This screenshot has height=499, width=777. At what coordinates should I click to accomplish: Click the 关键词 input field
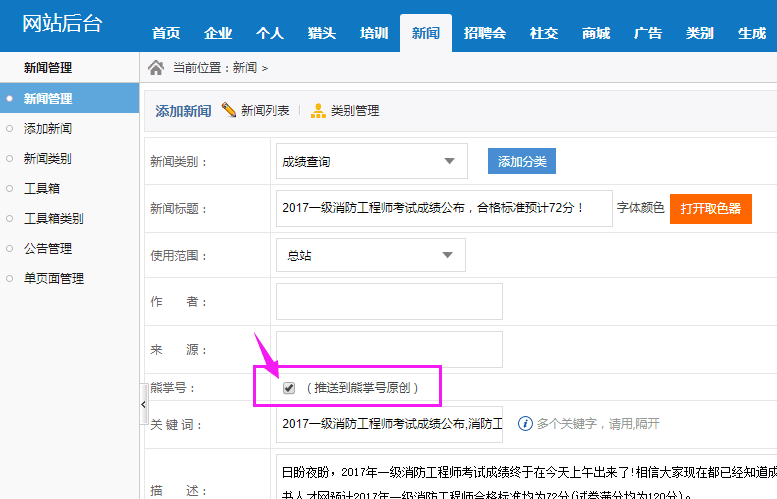click(389, 424)
